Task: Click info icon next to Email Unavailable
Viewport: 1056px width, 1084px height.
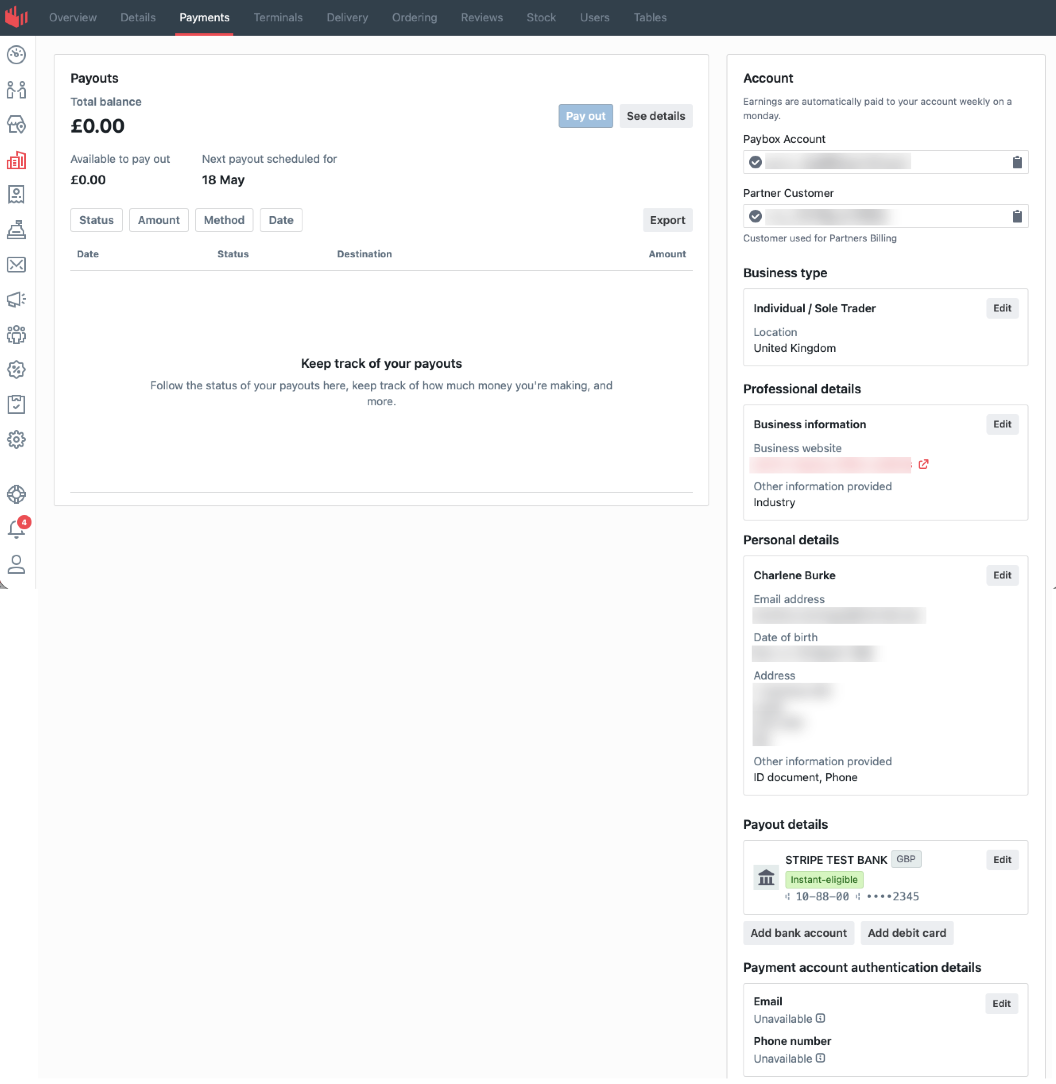Action: (820, 1018)
